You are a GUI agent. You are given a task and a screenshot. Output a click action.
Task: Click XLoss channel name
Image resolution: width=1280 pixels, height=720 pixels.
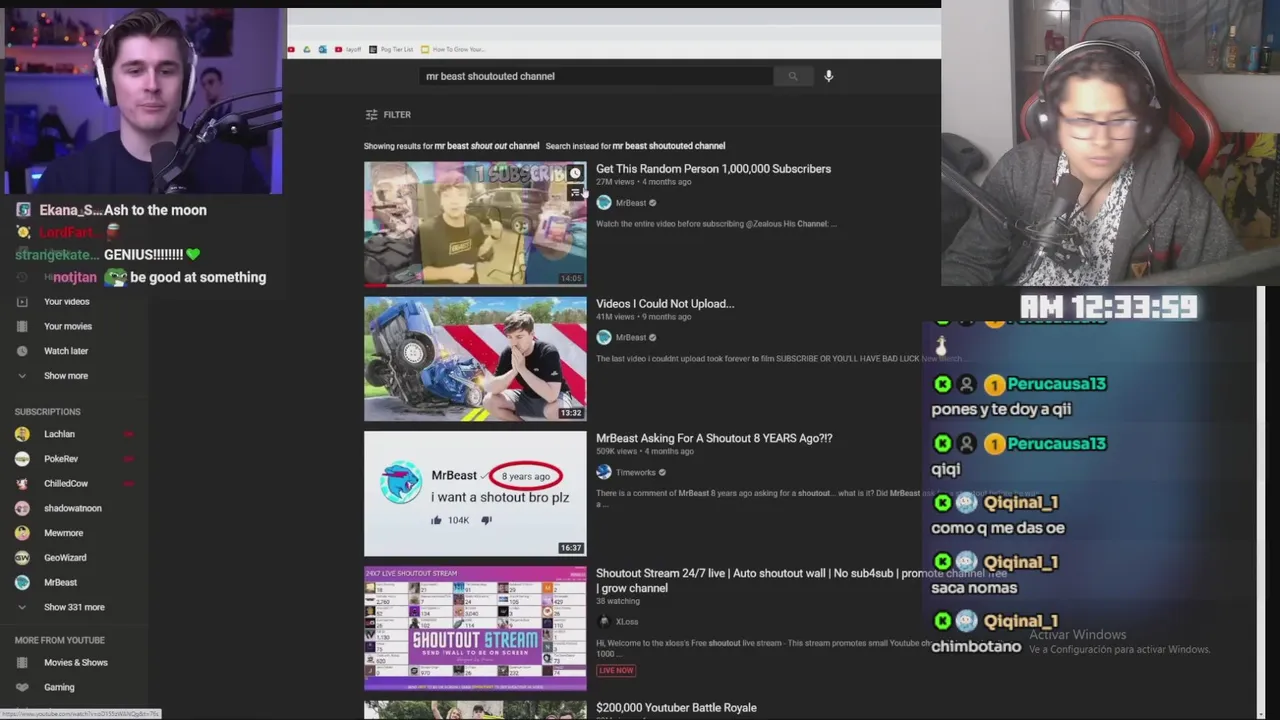click(x=627, y=622)
